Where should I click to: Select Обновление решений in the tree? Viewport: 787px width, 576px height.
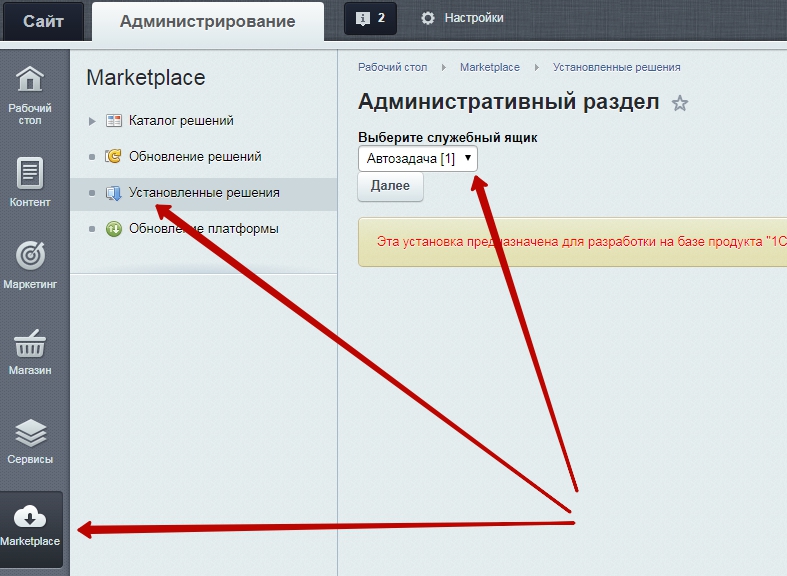194,157
